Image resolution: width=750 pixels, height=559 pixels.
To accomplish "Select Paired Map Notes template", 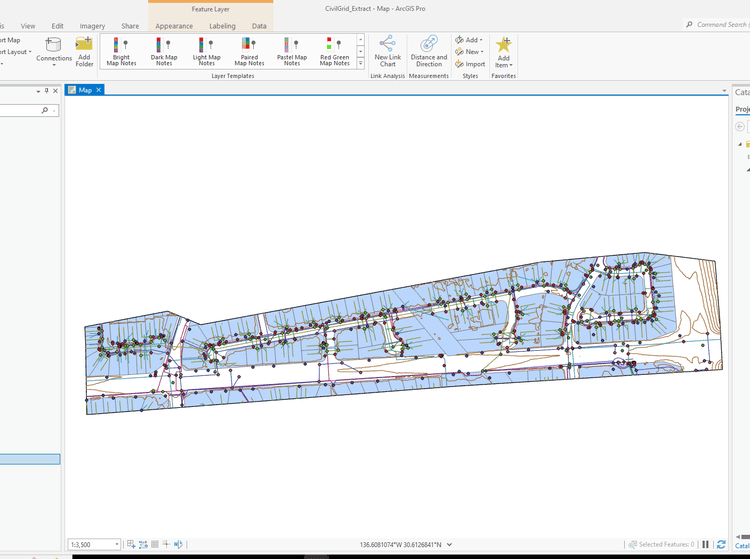I will tap(249, 51).
